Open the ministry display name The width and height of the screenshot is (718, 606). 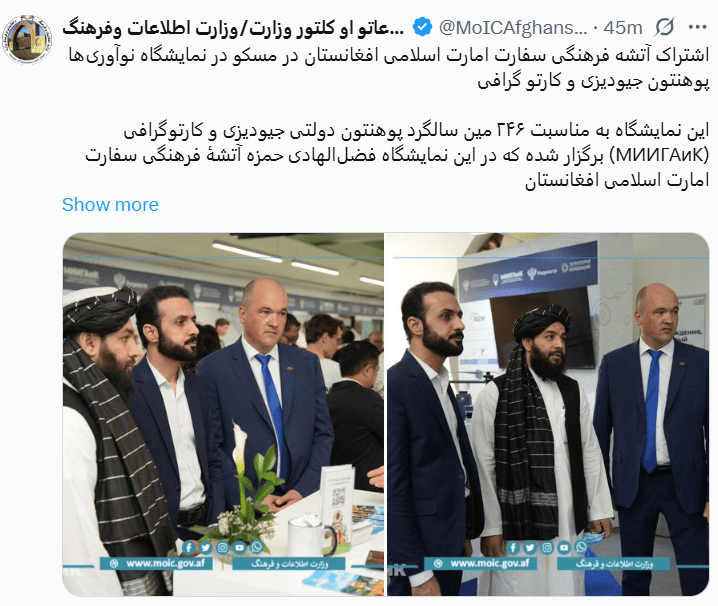[233, 28]
